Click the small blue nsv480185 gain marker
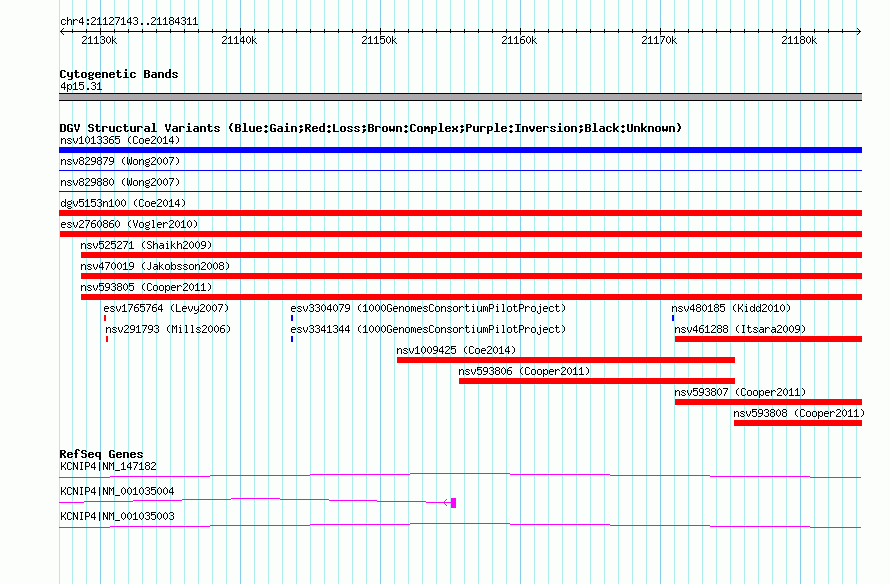This screenshot has height=584, width=890. [673, 318]
